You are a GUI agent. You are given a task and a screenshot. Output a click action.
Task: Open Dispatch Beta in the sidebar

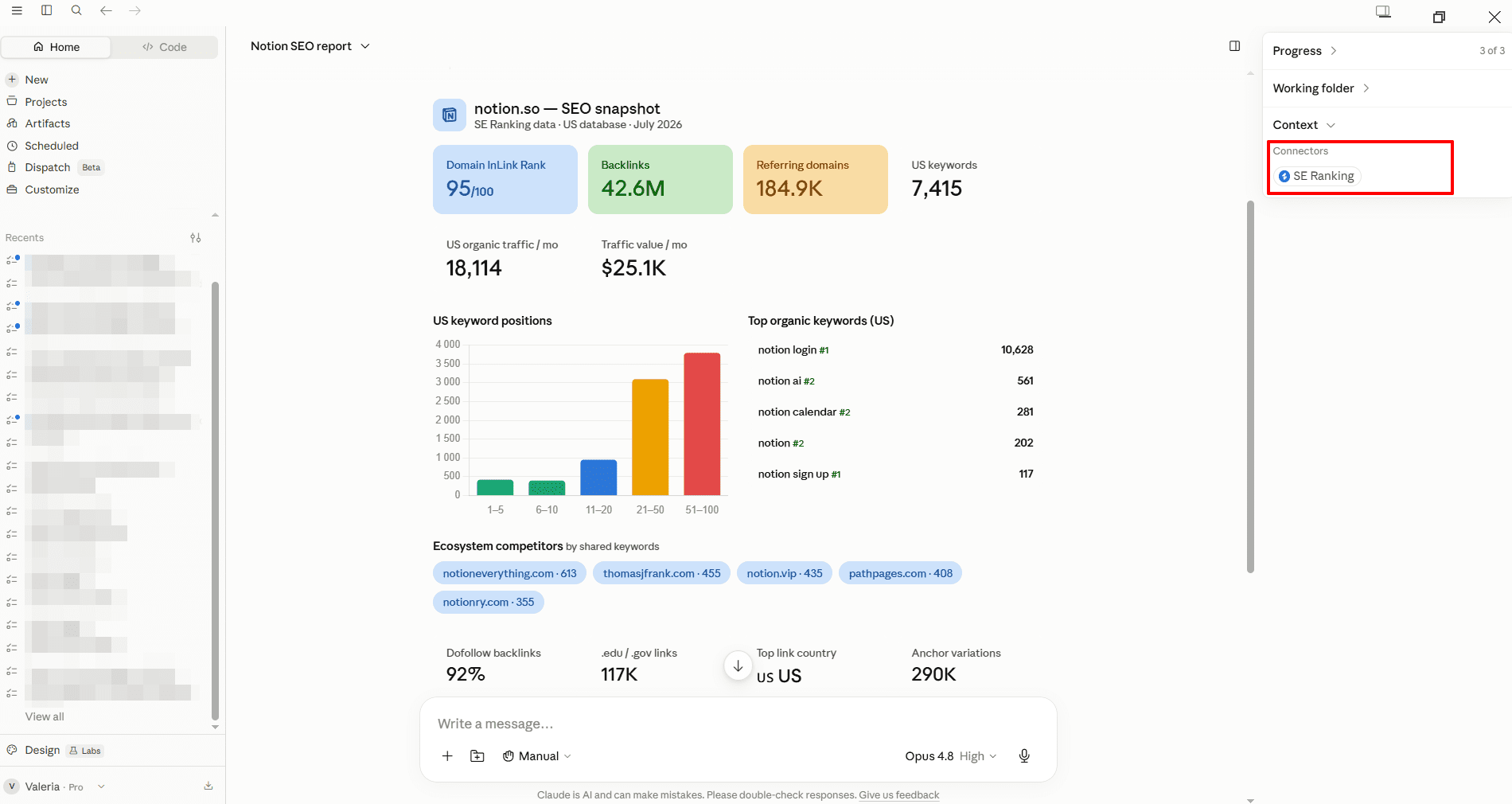click(x=55, y=167)
